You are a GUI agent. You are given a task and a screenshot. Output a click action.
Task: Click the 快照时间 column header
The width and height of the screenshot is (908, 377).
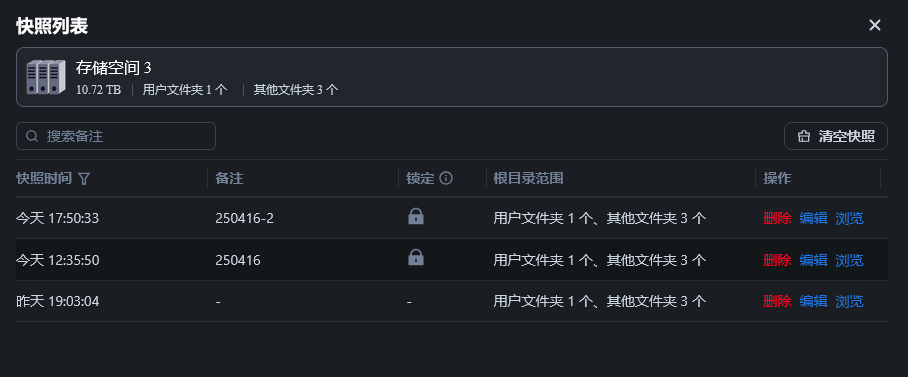pyautogui.click(x=44, y=178)
